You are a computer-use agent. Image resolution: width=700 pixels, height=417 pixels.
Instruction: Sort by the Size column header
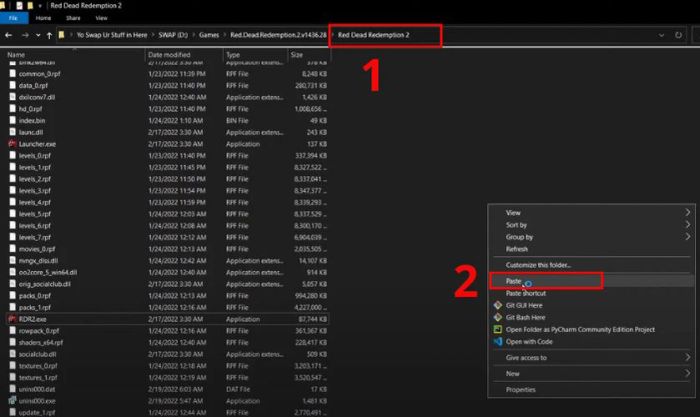click(297, 54)
